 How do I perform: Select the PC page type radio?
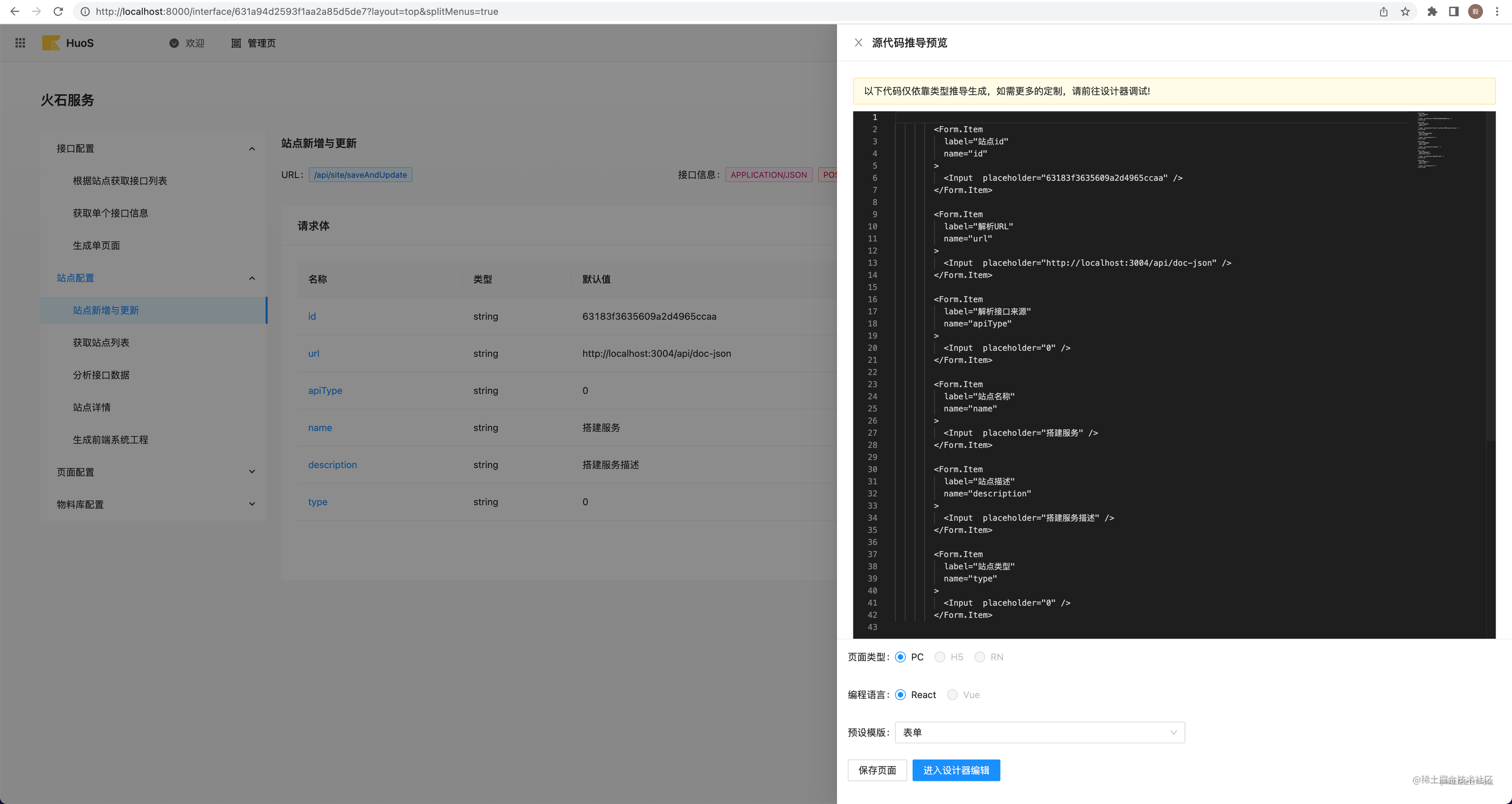pos(900,657)
